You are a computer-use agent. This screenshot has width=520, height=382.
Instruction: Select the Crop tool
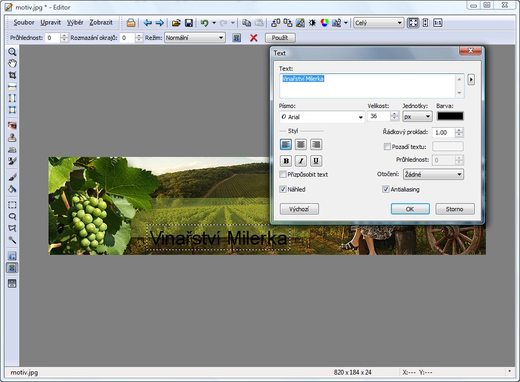point(12,75)
